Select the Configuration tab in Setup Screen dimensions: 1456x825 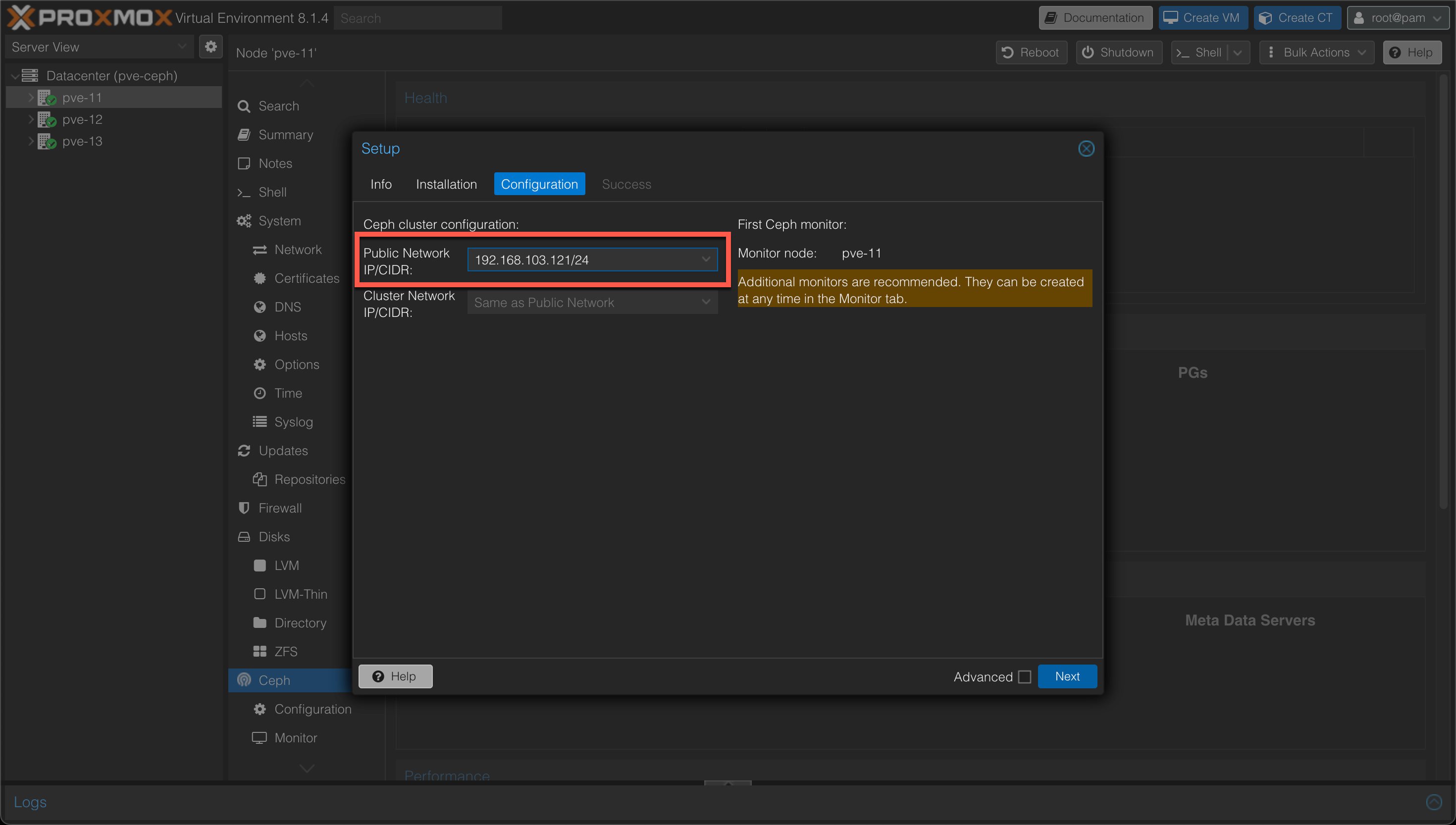pyautogui.click(x=540, y=184)
